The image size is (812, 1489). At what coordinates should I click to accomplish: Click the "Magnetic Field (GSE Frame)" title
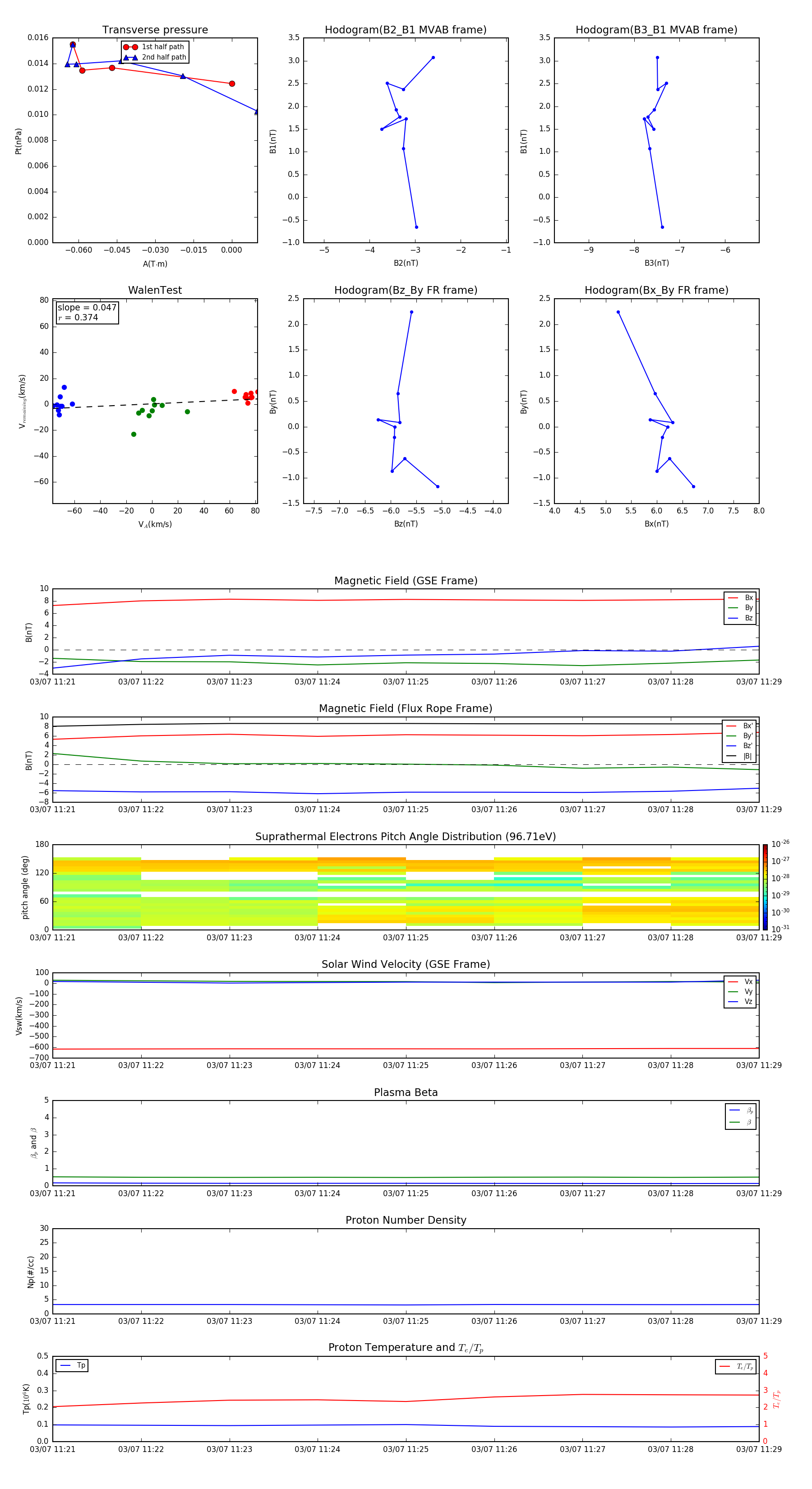406,581
